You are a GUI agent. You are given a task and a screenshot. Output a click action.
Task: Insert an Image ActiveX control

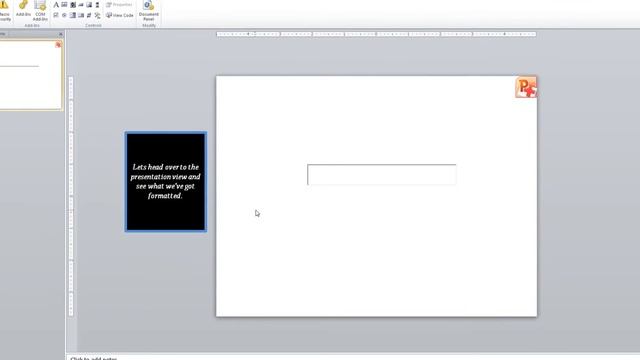point(89,5)
